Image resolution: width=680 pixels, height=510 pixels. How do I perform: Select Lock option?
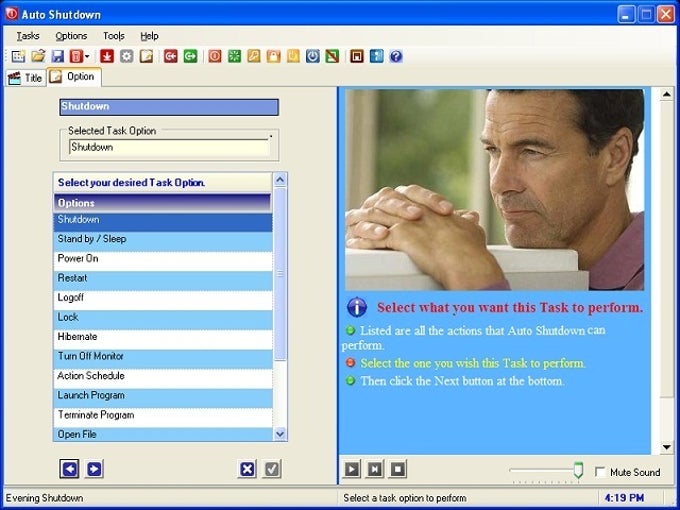(x=163, y=319)
